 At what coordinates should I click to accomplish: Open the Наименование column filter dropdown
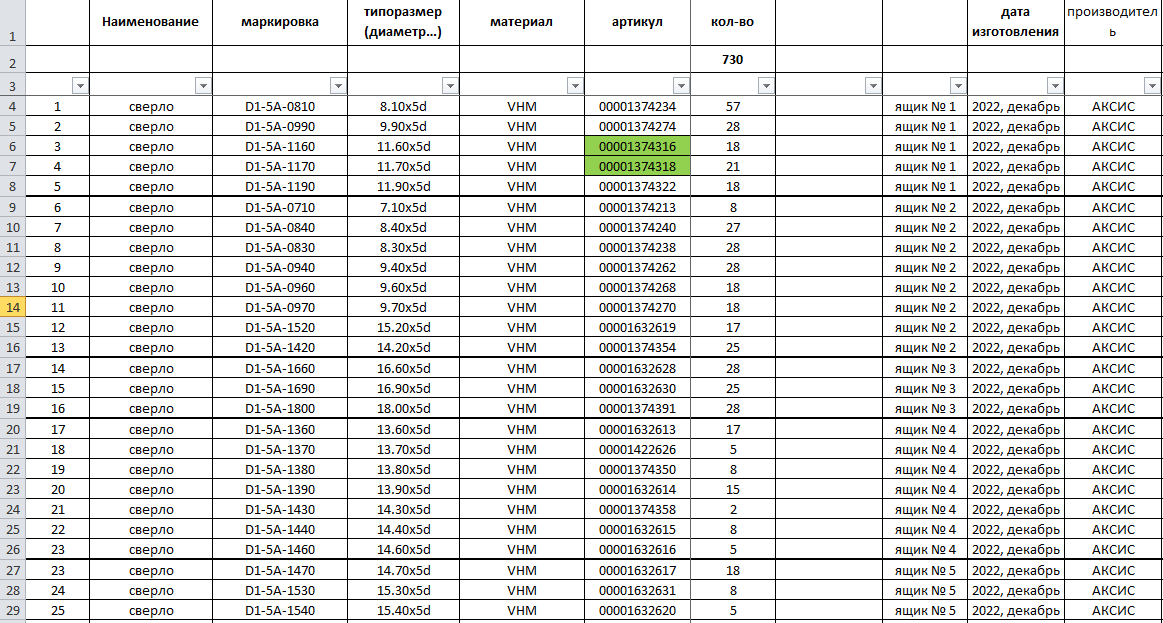(x=203, y=86)
